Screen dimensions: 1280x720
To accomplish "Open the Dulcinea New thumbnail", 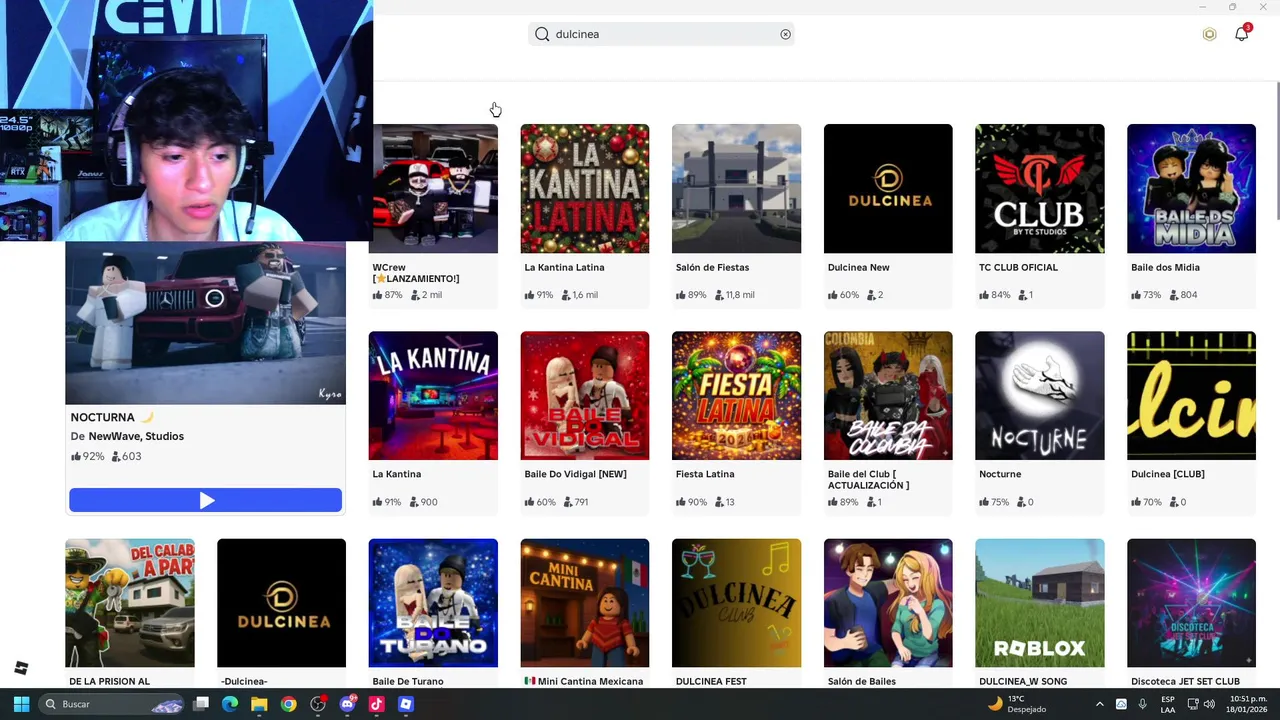I will (888, 188).
